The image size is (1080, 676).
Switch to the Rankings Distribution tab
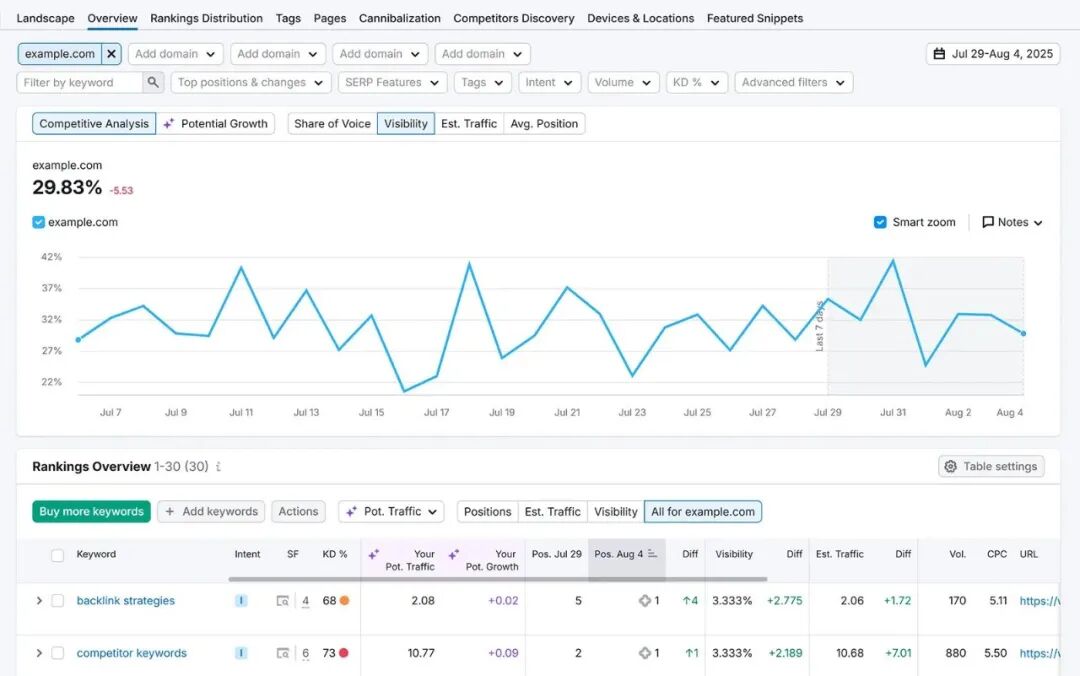click(x=206, y=19)
